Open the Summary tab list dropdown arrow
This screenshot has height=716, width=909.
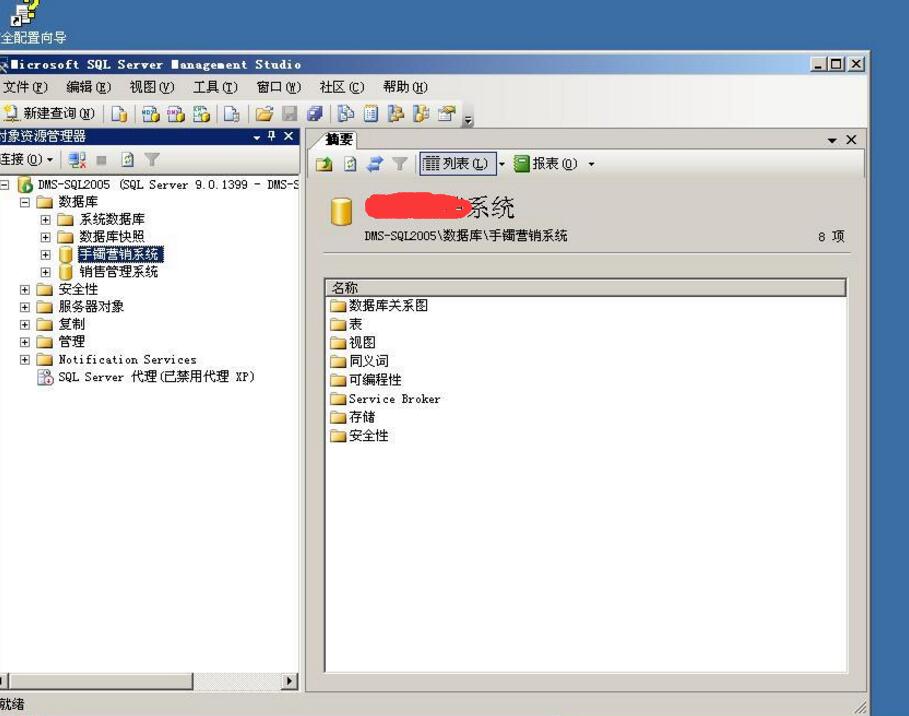coord(832,140)
